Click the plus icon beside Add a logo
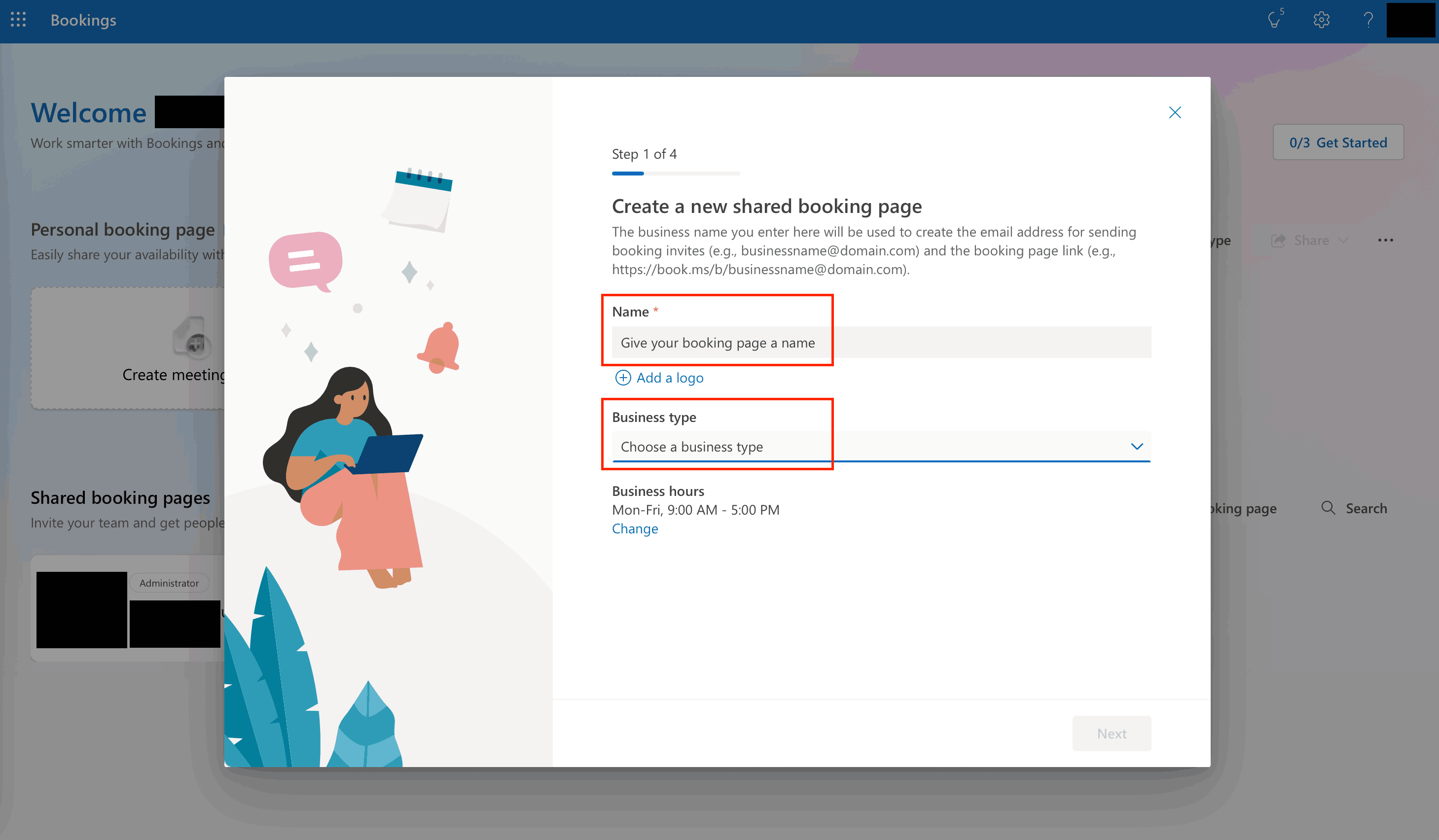 (622, 378)
